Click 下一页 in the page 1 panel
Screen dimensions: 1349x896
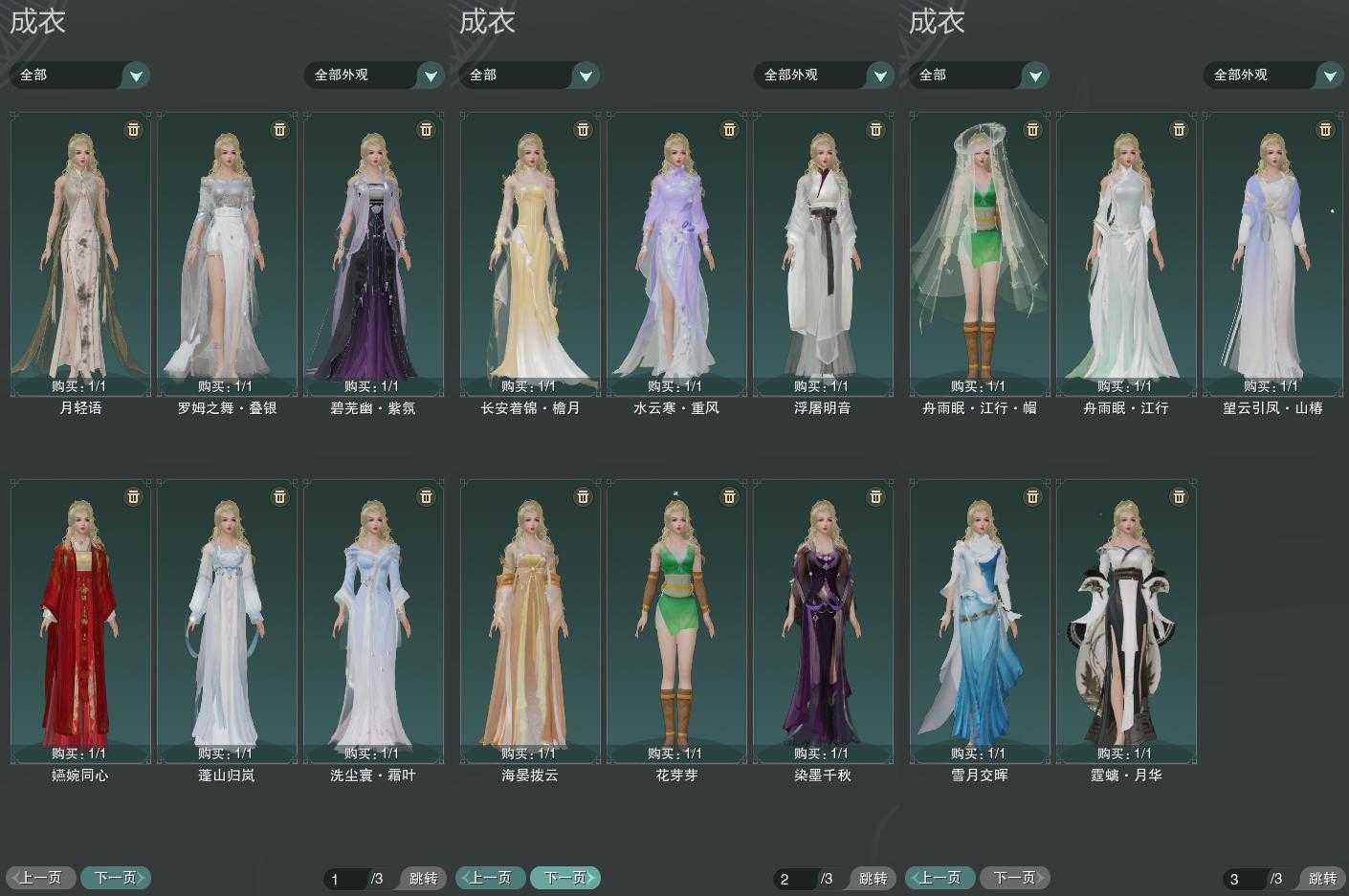[x=116, y=878]
